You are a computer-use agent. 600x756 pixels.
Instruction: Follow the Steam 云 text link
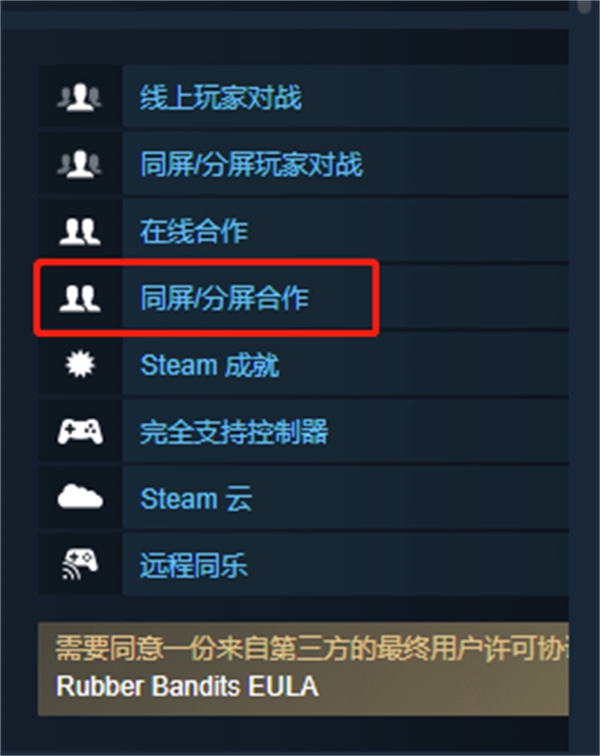point(196,499)
